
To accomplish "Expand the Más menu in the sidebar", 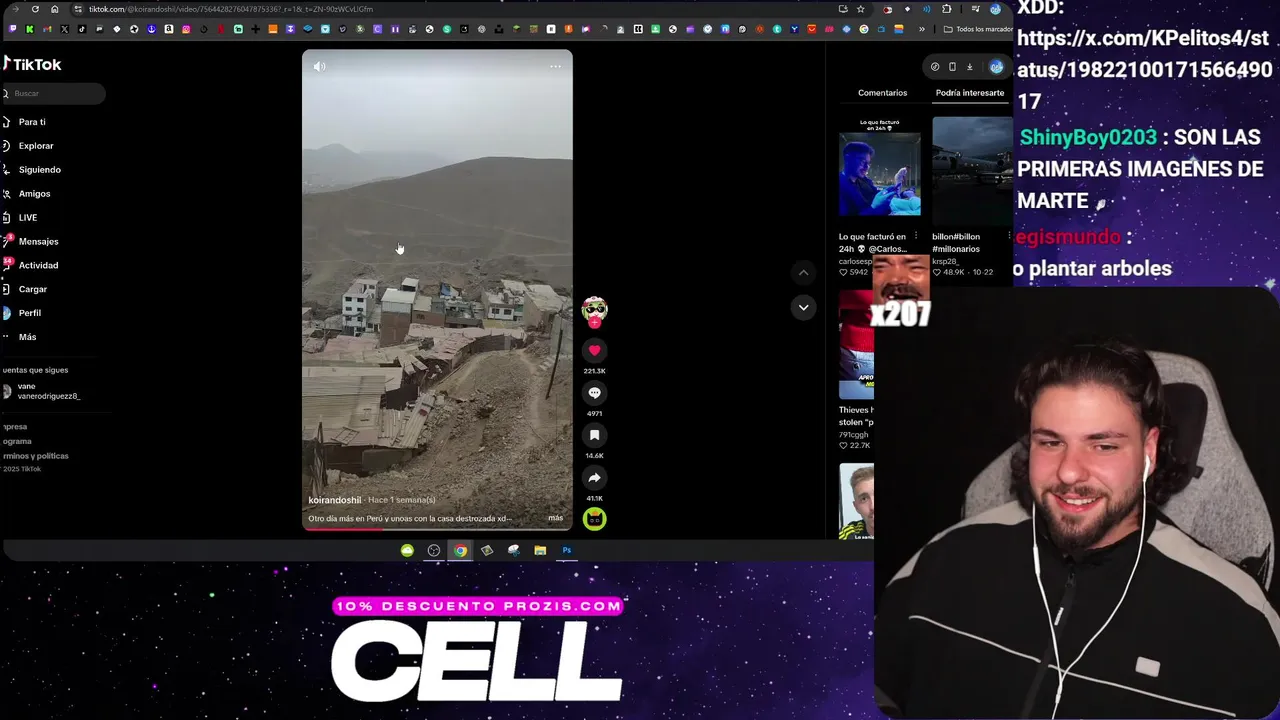I will [27, 337].
